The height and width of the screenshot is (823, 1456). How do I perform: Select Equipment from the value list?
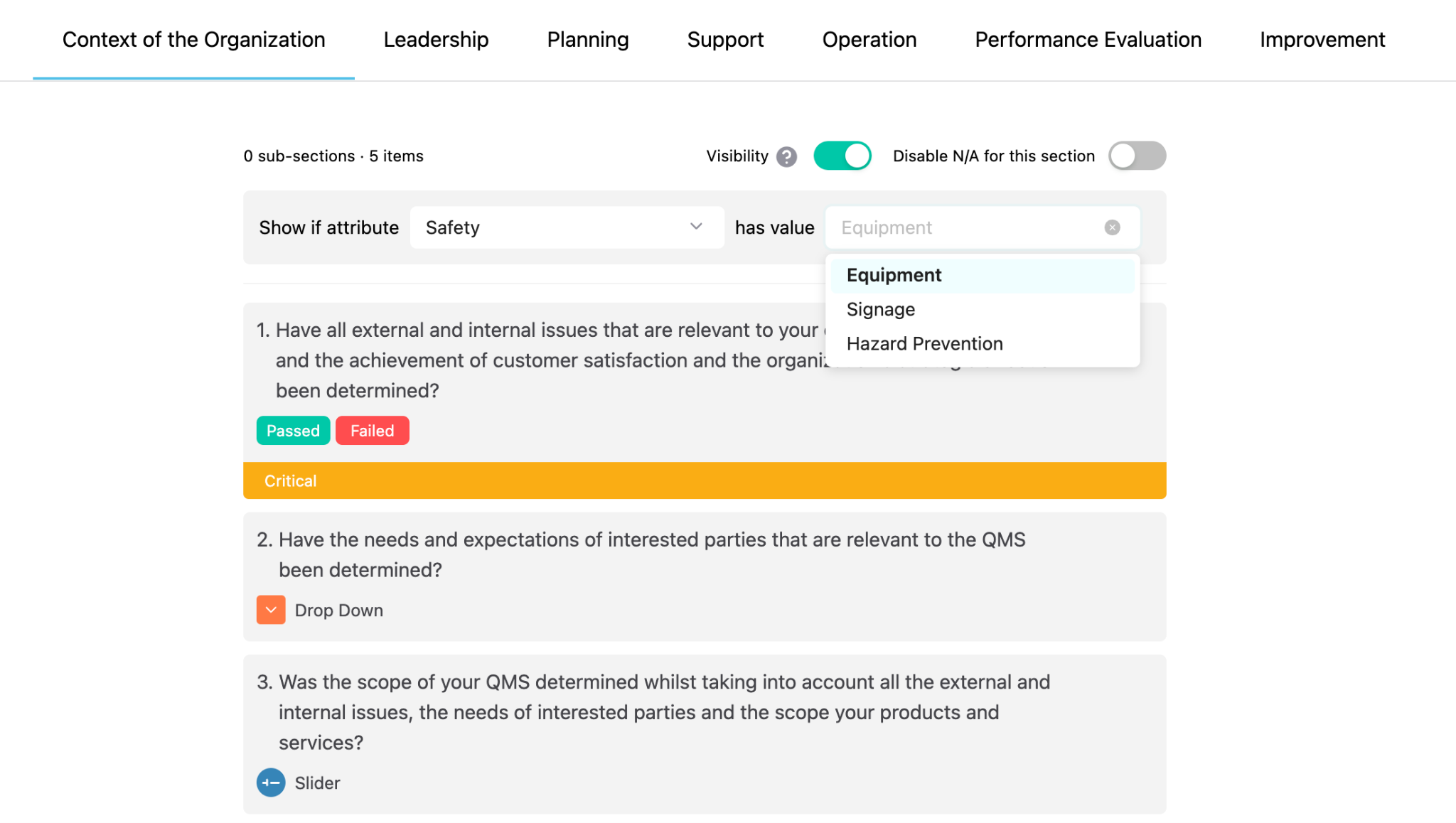point(894,275)
